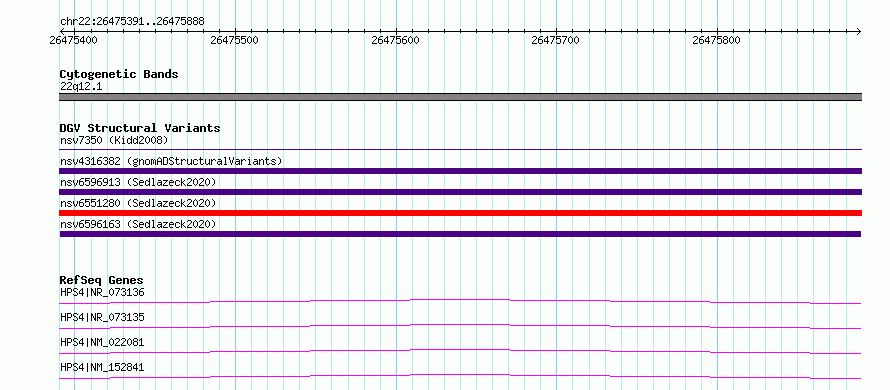This screenshot has height=390, width=890.
Task: Click the left arrowhead of the ruler
Action: point(62,31)
